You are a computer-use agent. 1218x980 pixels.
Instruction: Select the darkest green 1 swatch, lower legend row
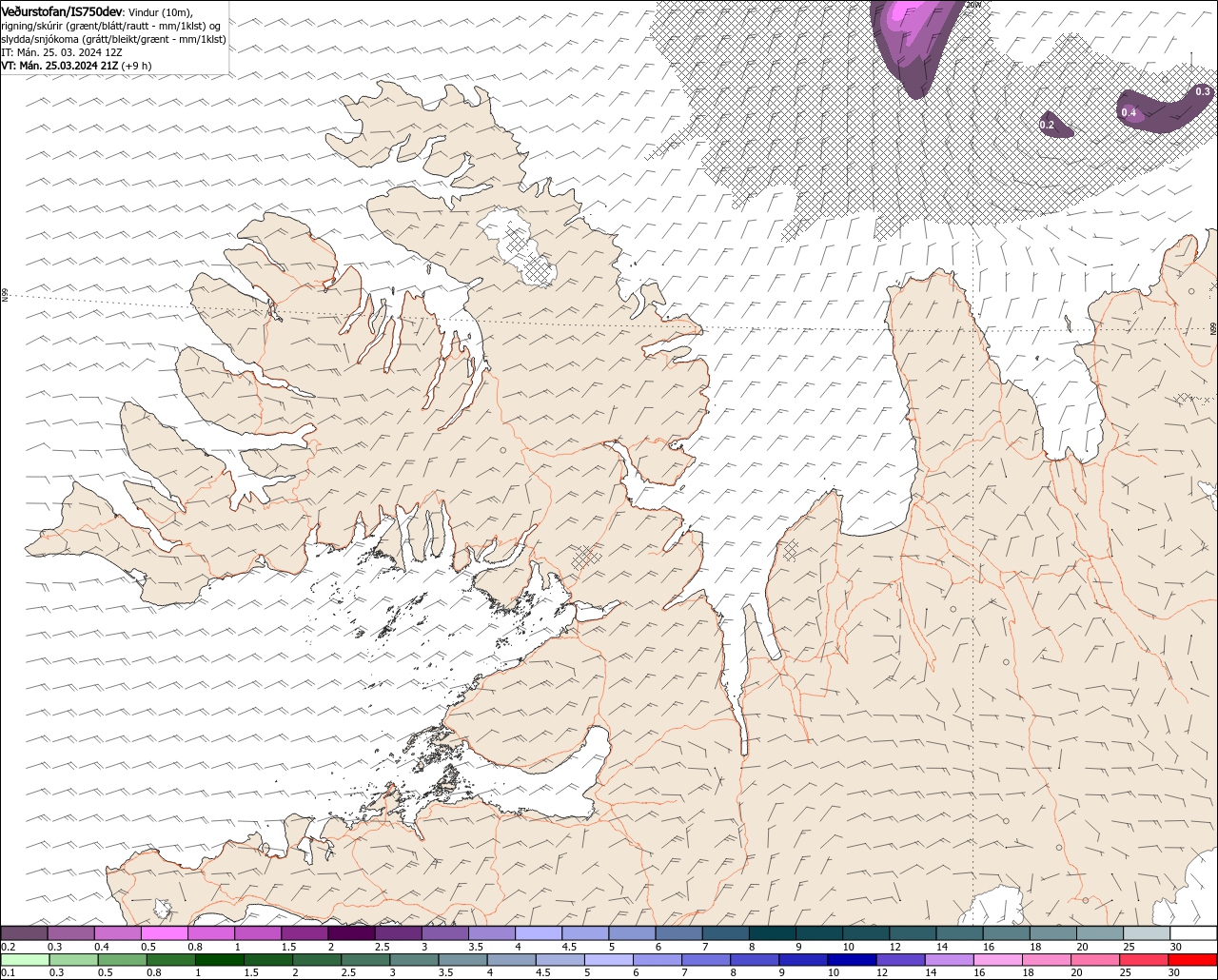pos(219,960)
